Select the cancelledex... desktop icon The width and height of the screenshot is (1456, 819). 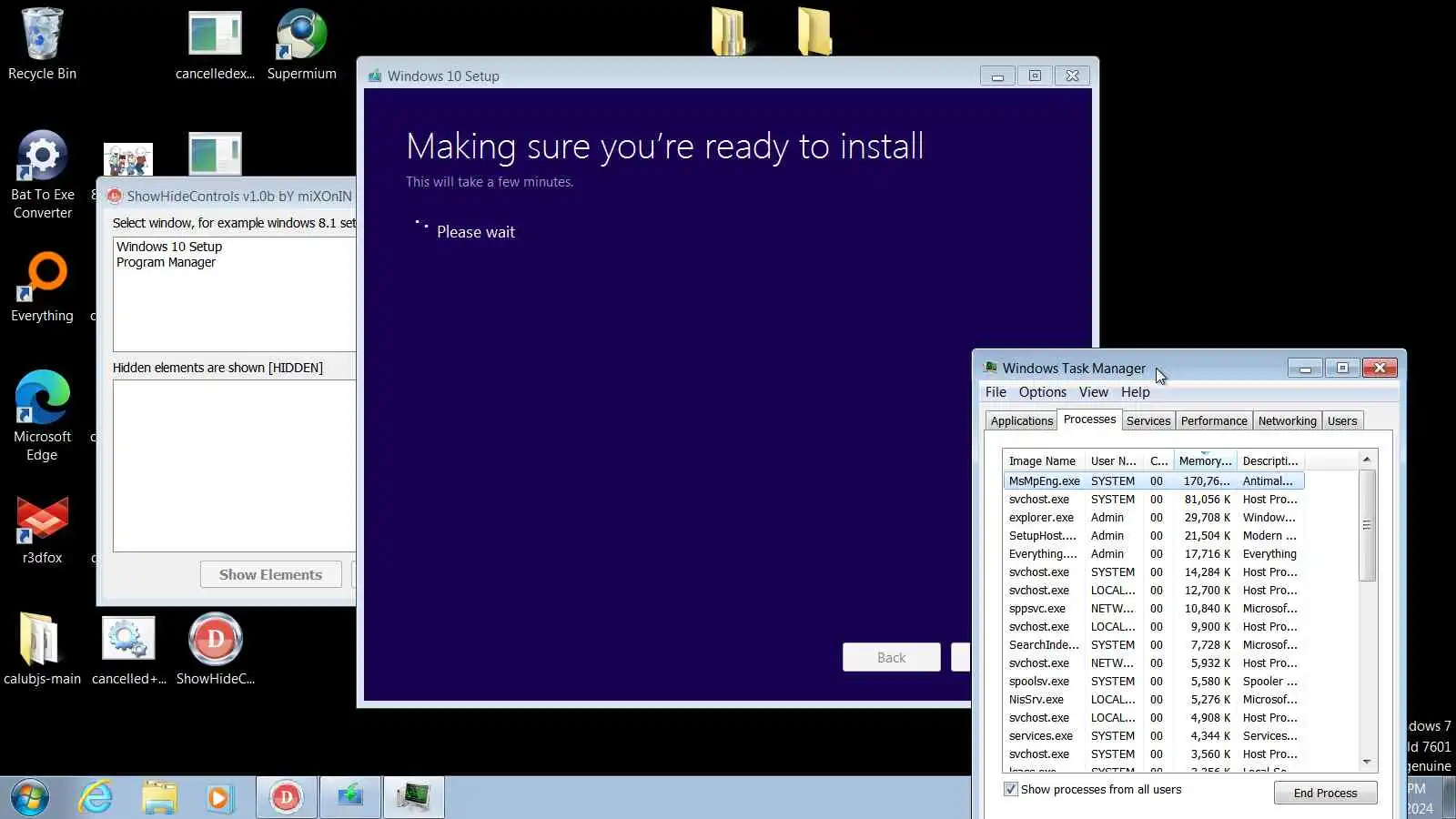(x=215, y=44)
